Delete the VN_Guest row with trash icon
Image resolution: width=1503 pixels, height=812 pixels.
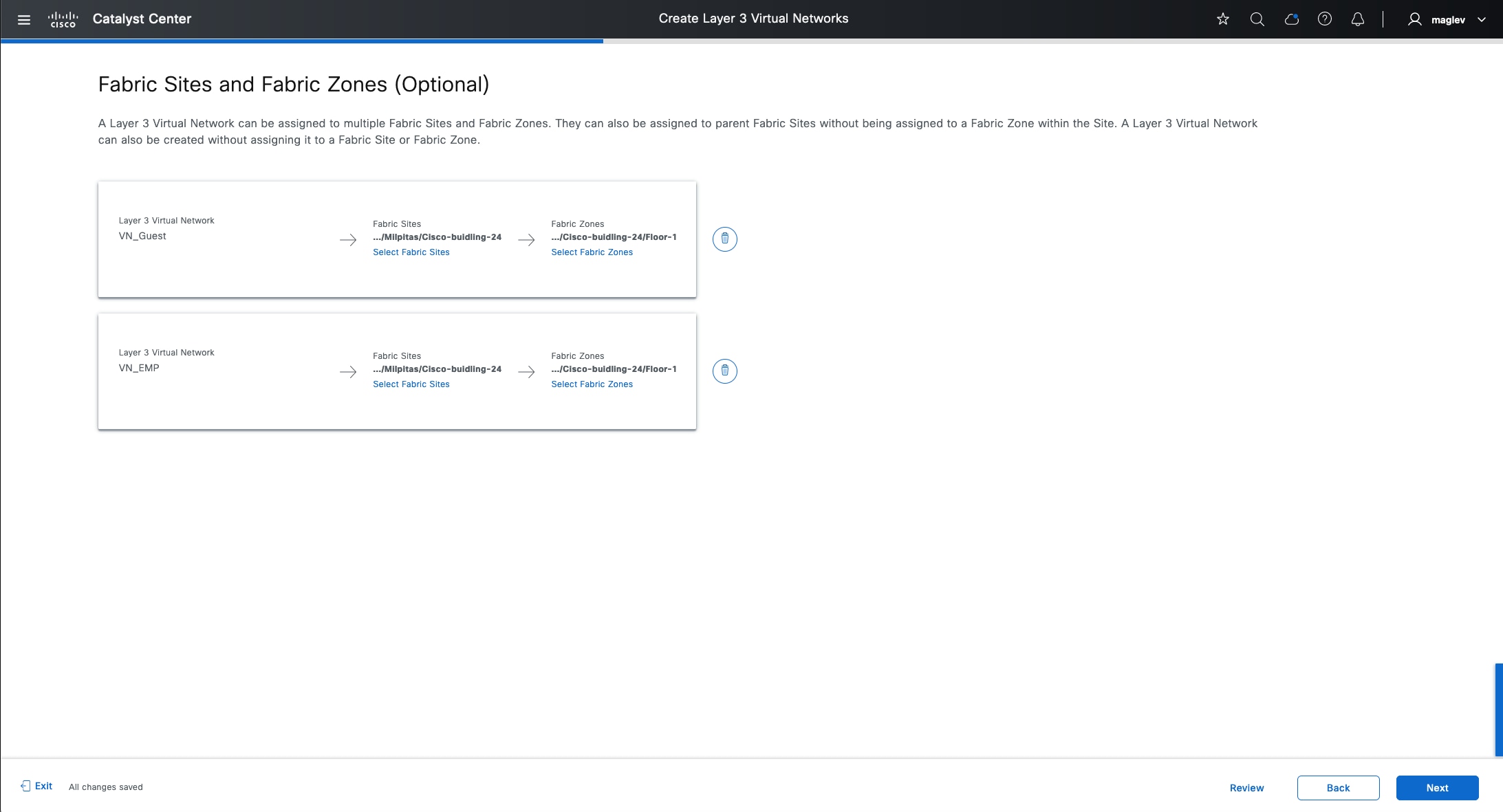(724, 239)
